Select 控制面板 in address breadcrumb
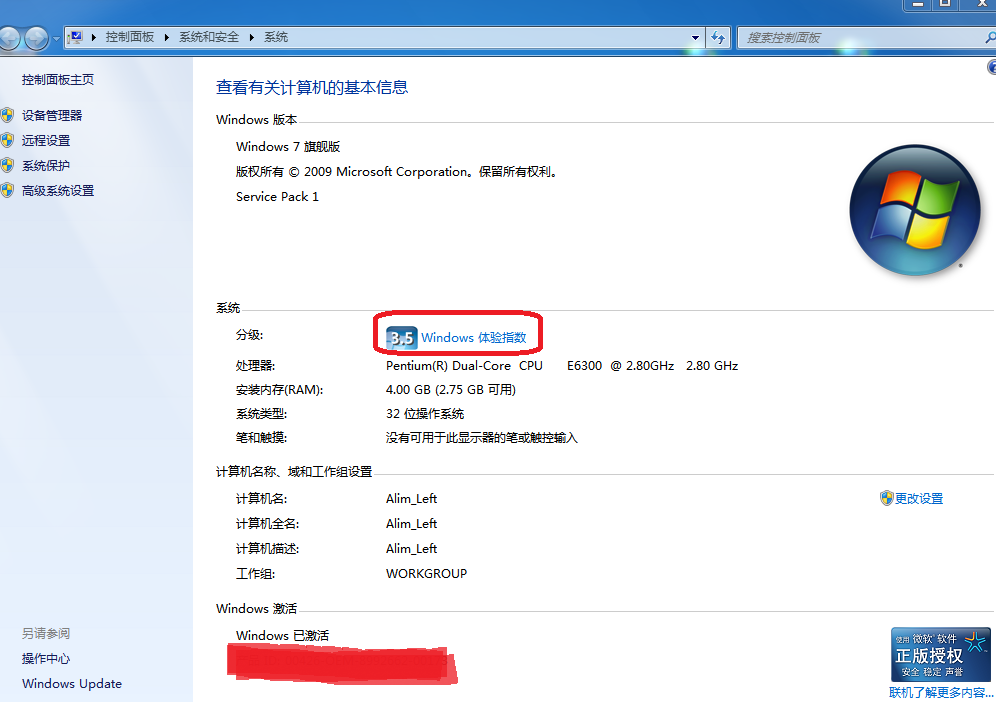The image size is (996, 702). coord(130,37)
